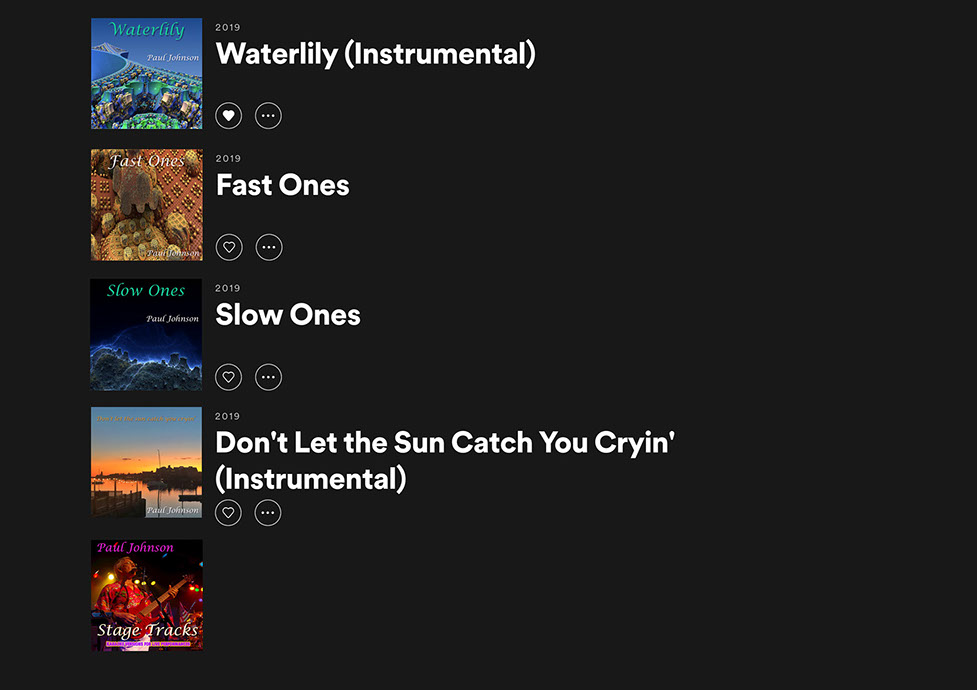Open the Waterlily (Instrumental) album title

point(376,54)
